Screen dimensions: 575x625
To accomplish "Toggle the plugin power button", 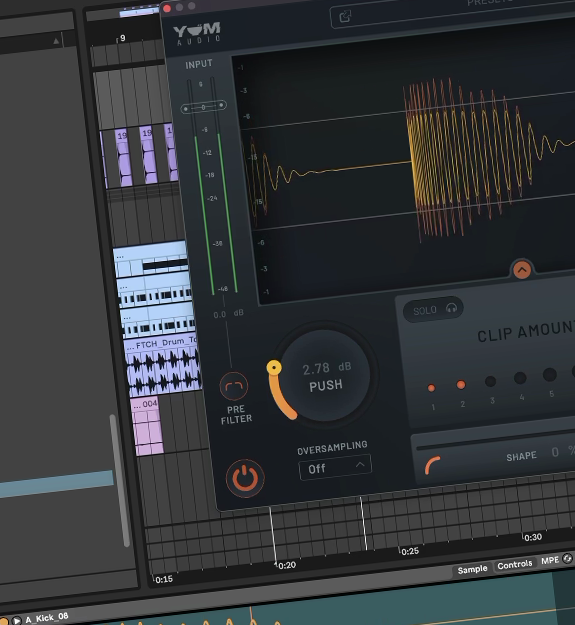I will (x=245, y=478).
